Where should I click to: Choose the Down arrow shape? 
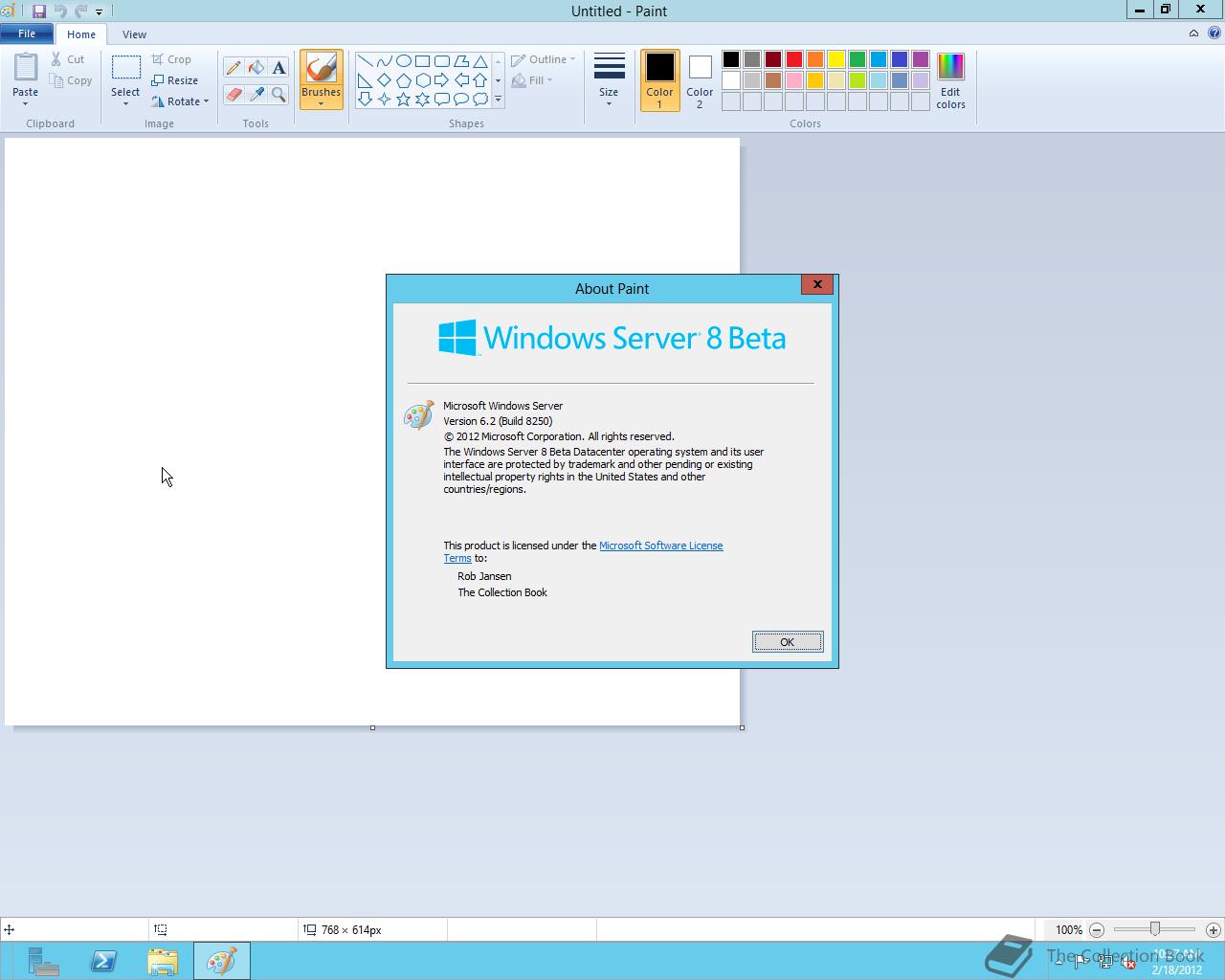click(x=365, y=100)
